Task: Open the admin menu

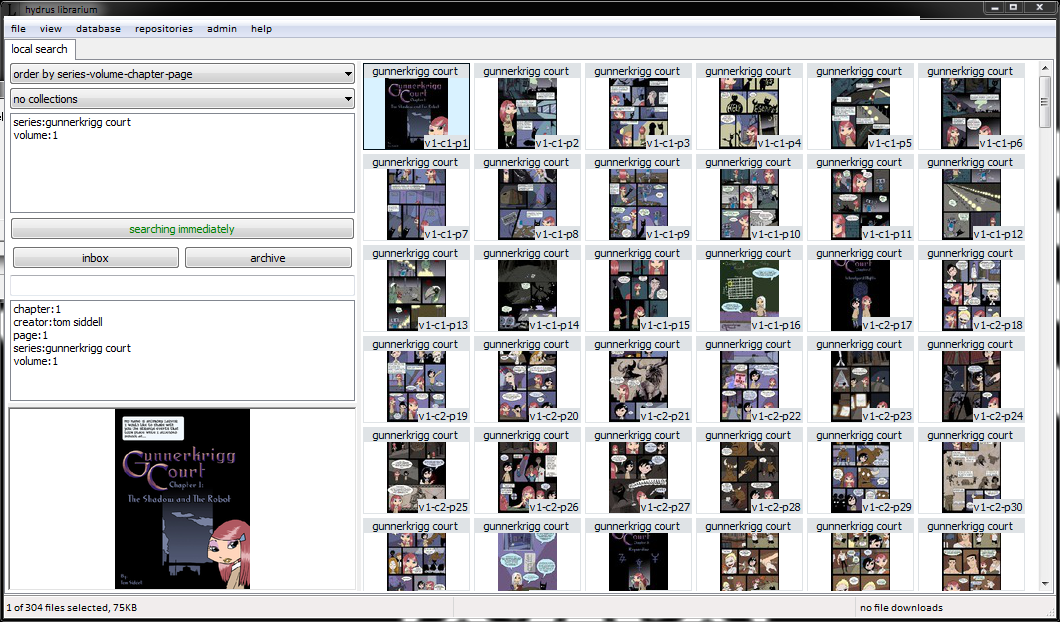Action: [222, 28]
